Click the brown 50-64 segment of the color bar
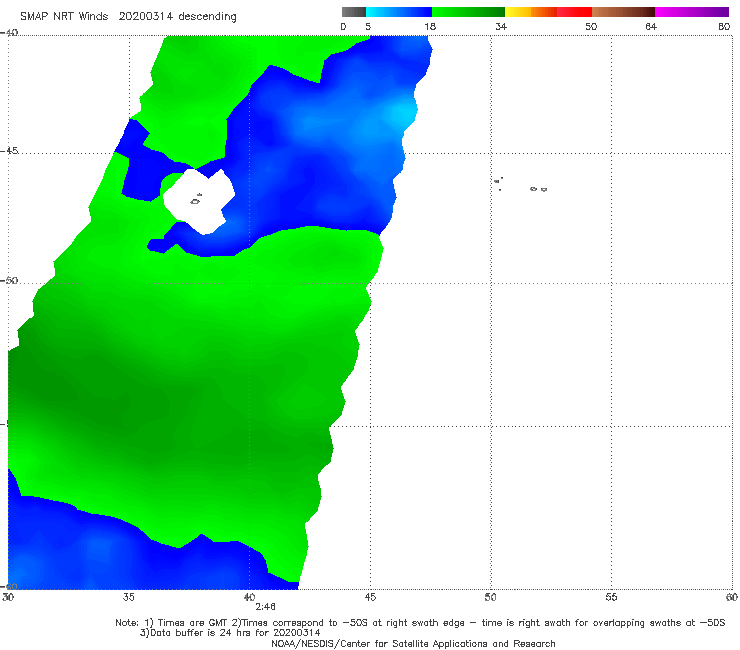This screenshot has width=740, height=650. point(623,12)
